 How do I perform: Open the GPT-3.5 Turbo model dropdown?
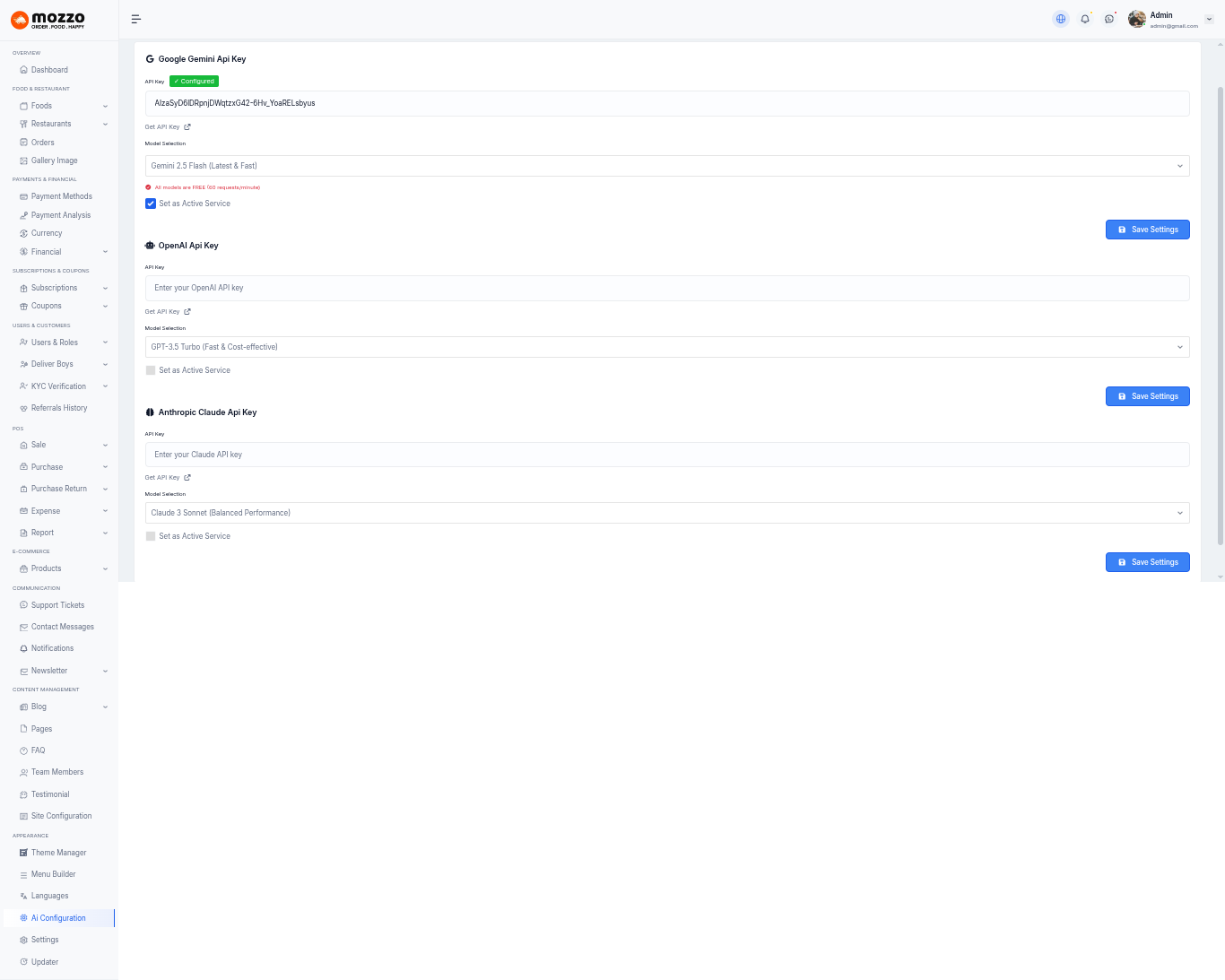pyautogui.click(x=666, y=347)
